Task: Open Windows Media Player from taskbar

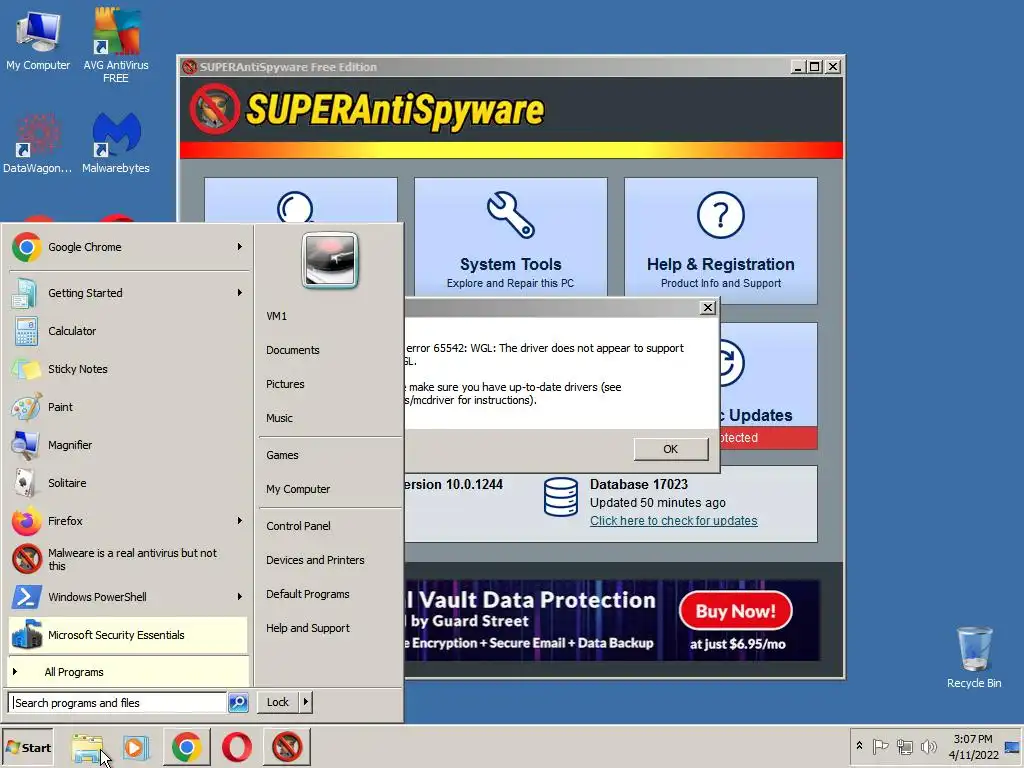Action: point(136,747)
